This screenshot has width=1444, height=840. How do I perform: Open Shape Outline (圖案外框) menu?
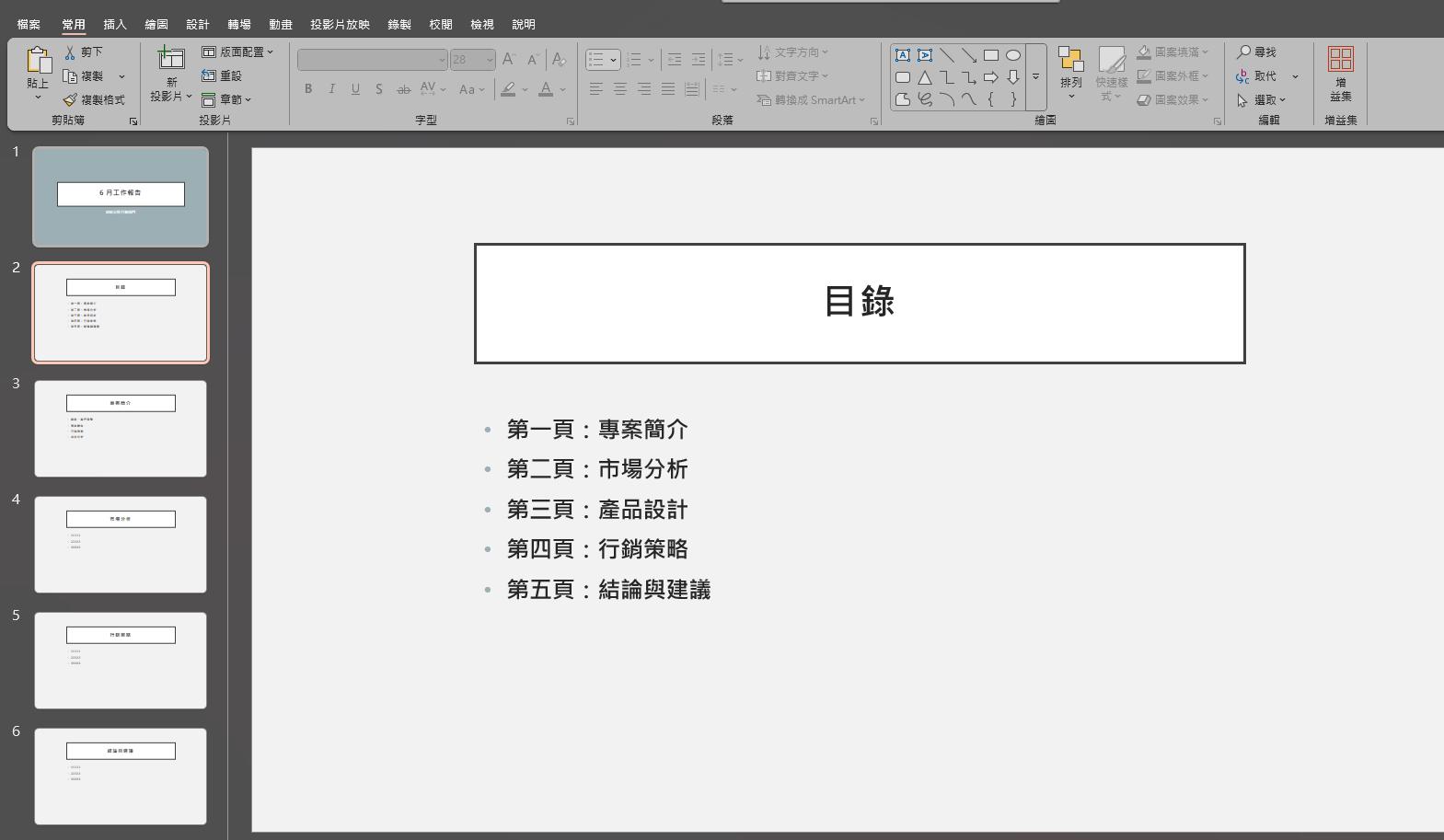coord(1173,76)
